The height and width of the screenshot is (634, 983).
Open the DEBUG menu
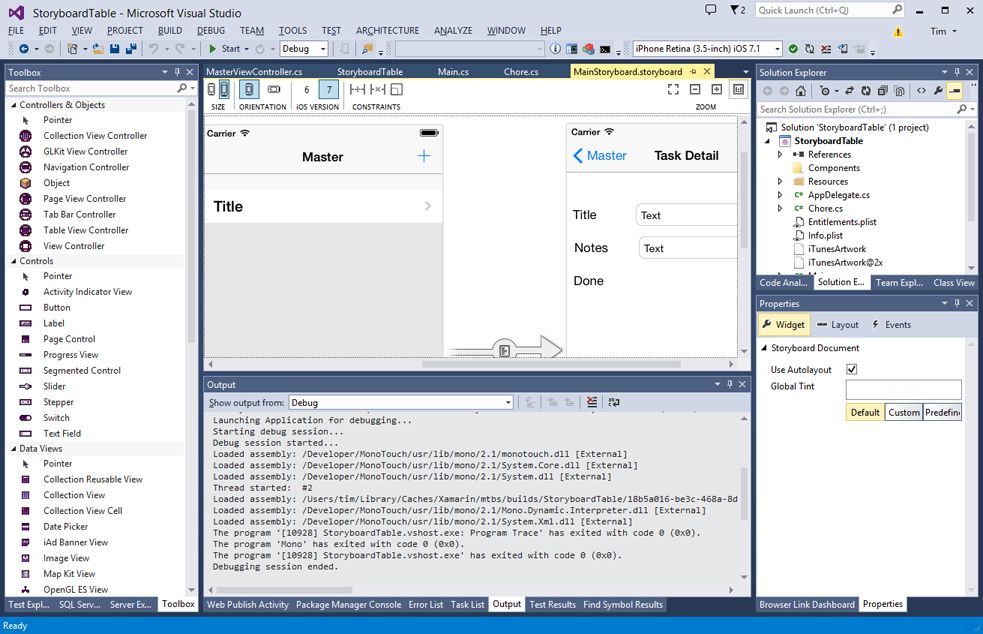coord(211,30)
